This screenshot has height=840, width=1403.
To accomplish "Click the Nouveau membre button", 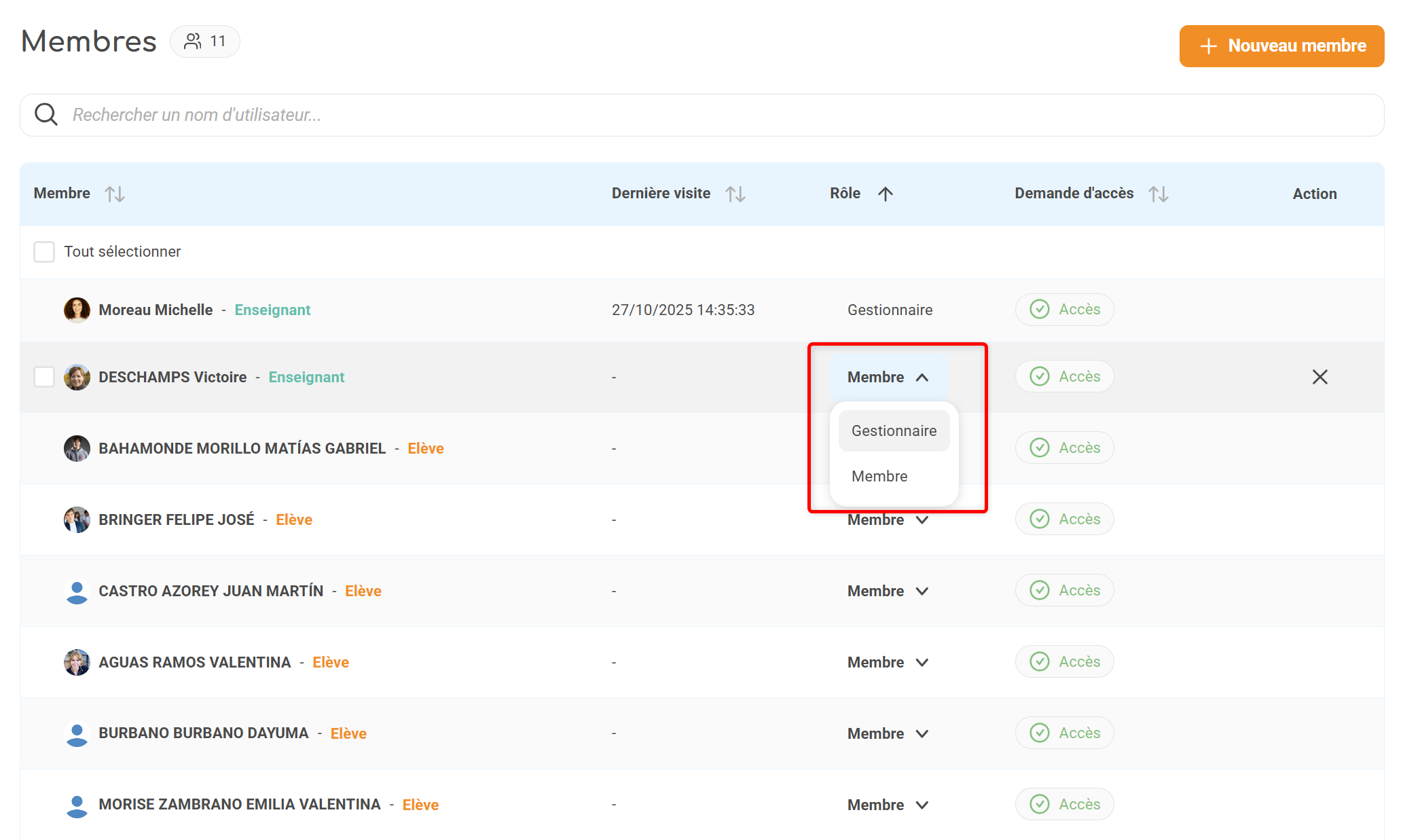I will coord(1281,46).
